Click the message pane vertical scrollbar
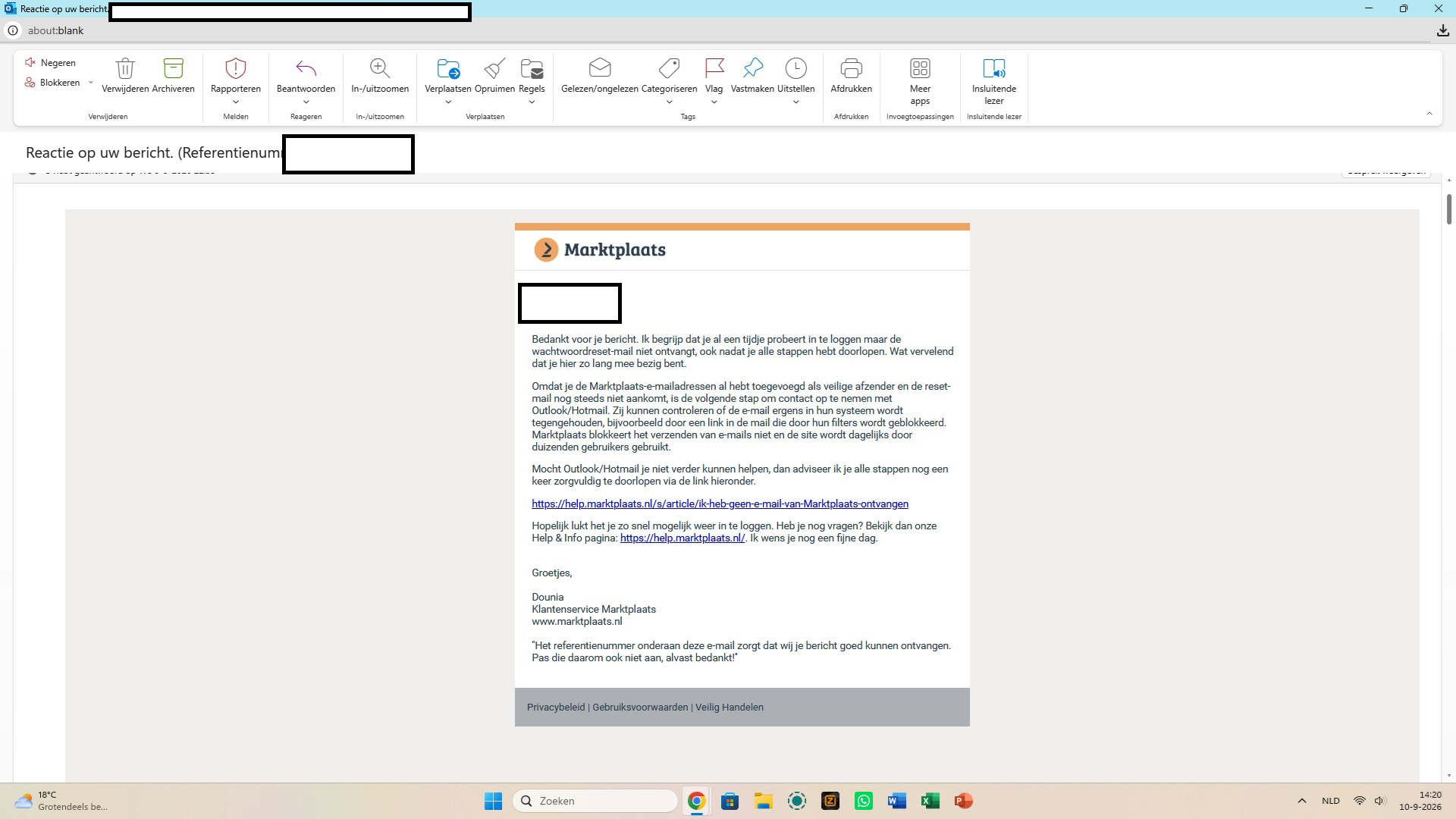1456x819 pixels. (x=1449, y=209)
